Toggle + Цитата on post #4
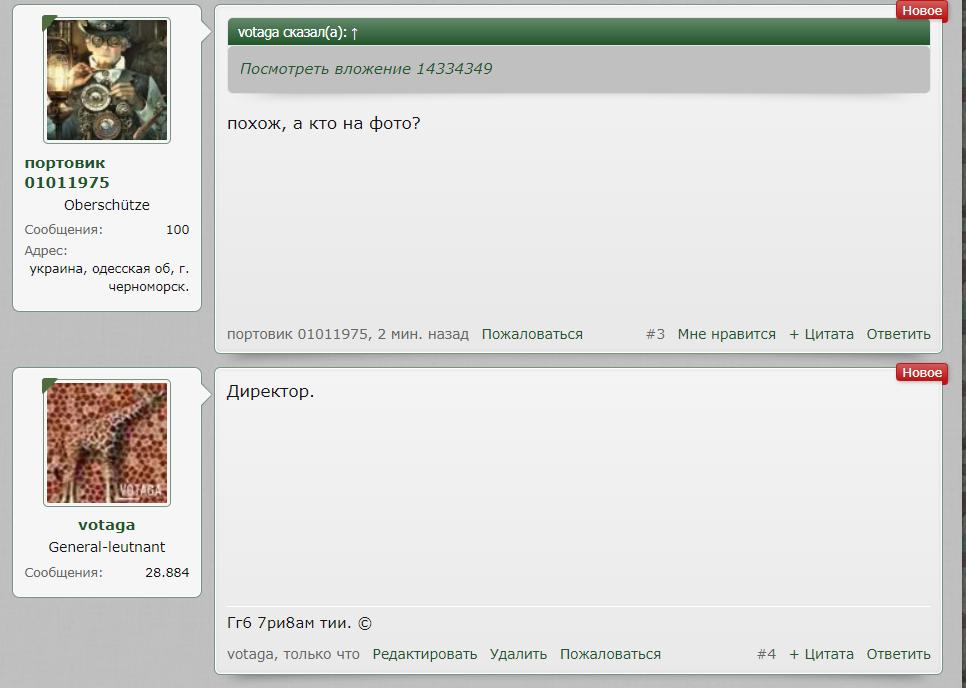This screenshot has width=966, height=688. coord(821,654)
